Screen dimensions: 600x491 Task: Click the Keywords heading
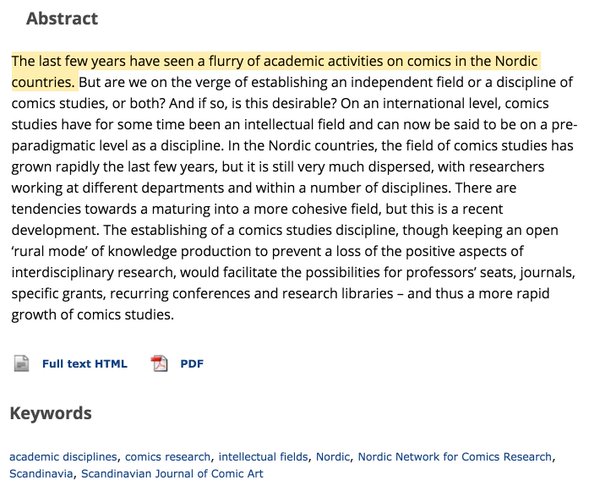tap(51, 413)
